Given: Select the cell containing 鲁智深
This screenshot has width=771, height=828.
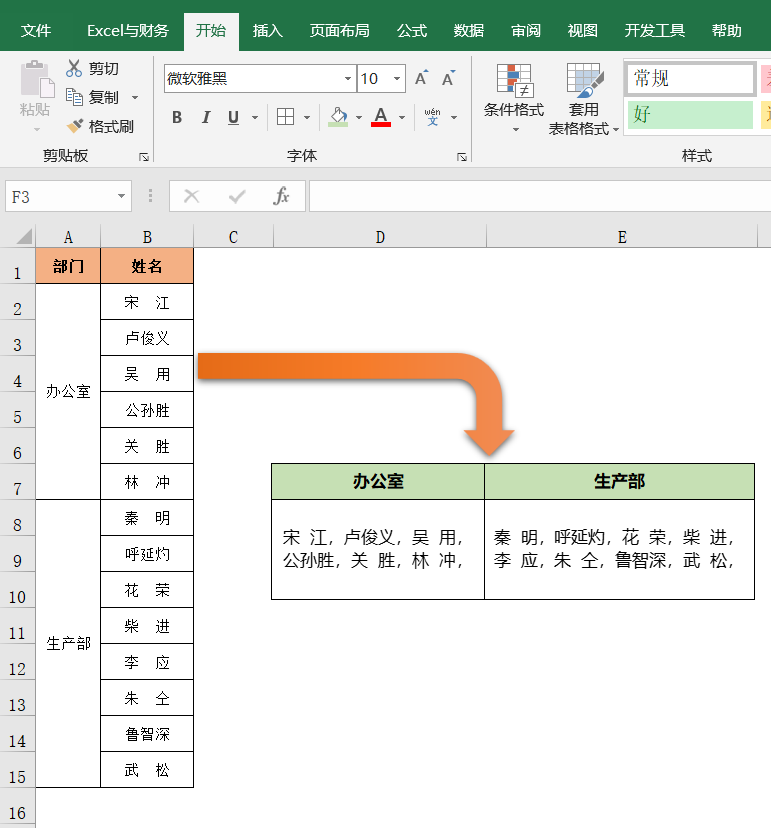Looking at the screenshot, I should pyautogui.click(x=147, y=733).
